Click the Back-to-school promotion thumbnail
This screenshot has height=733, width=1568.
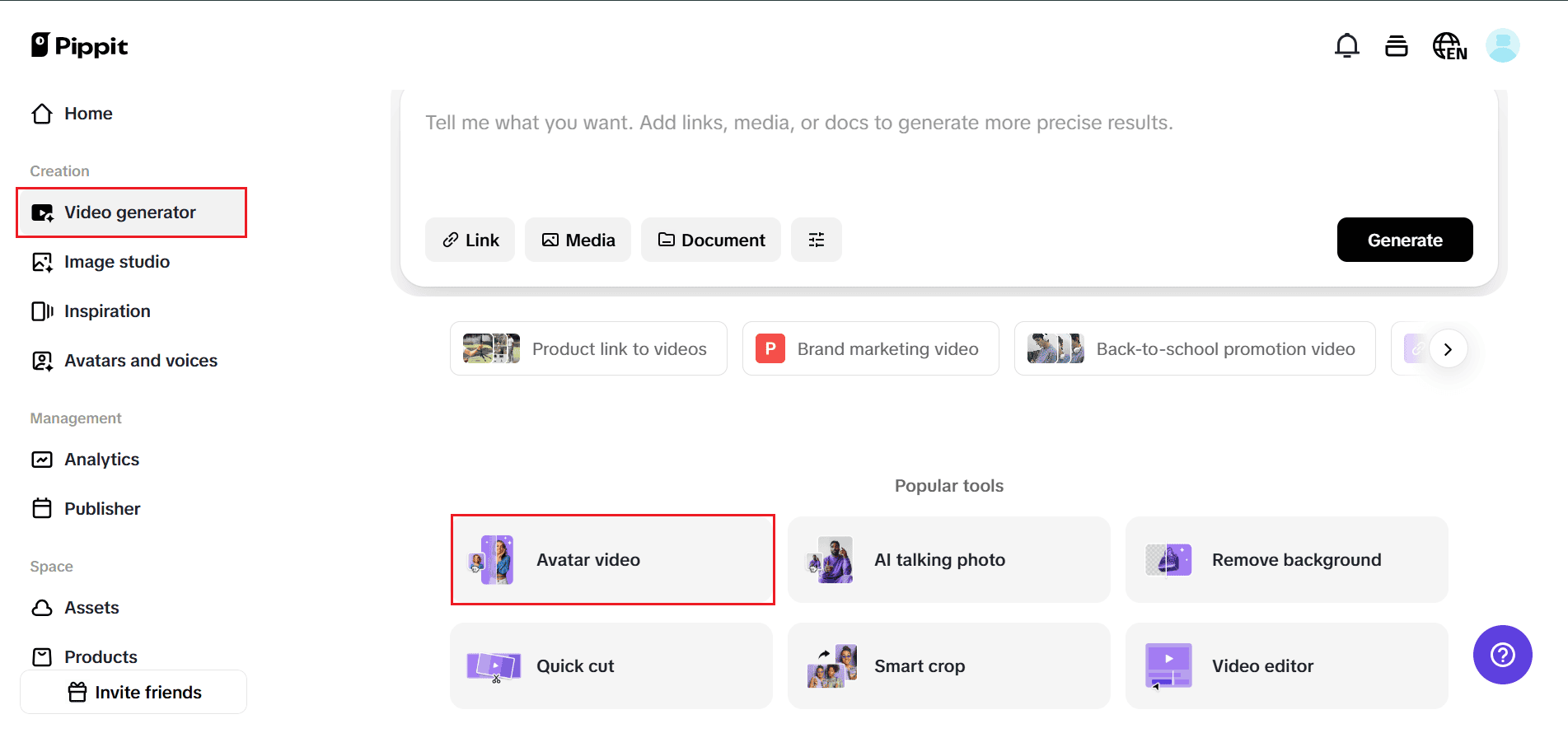(x=1055, y=348)
